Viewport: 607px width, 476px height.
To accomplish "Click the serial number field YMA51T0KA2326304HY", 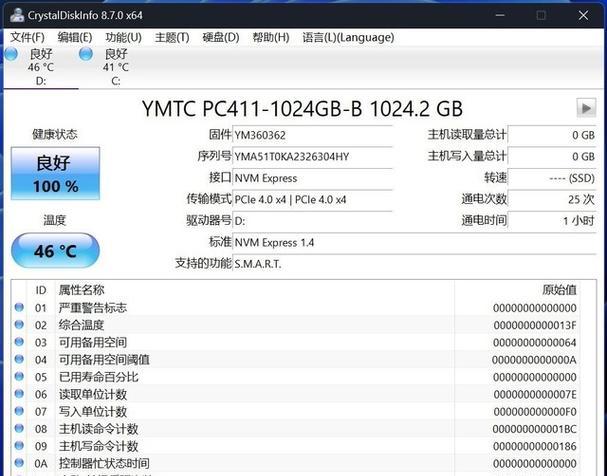I will coord(313,156).
